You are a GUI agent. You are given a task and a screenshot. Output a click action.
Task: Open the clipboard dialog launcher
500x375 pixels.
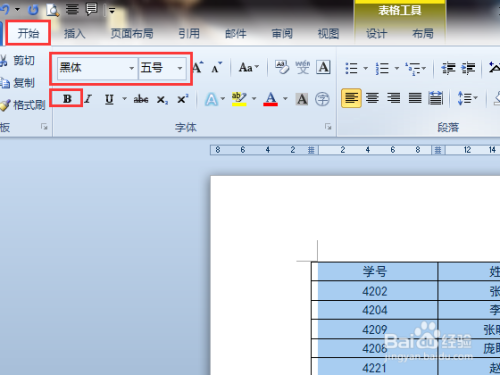(44, 127)
